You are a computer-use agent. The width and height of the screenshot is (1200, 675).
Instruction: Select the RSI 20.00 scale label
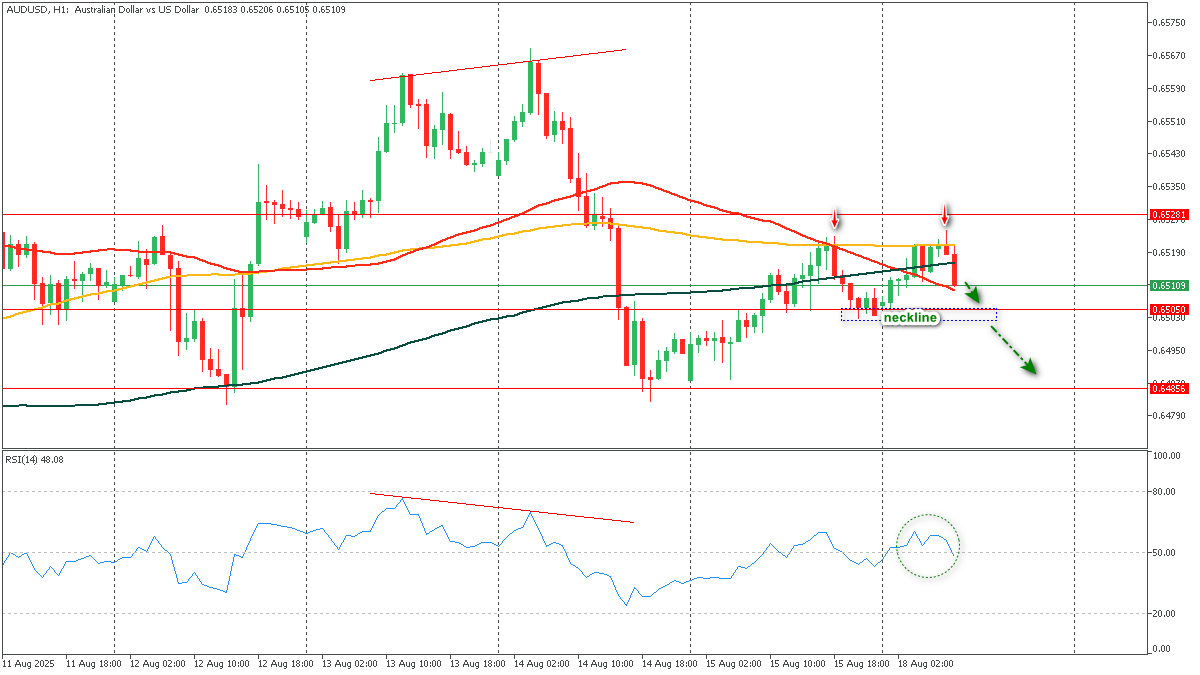click(x=1165, y=613)
